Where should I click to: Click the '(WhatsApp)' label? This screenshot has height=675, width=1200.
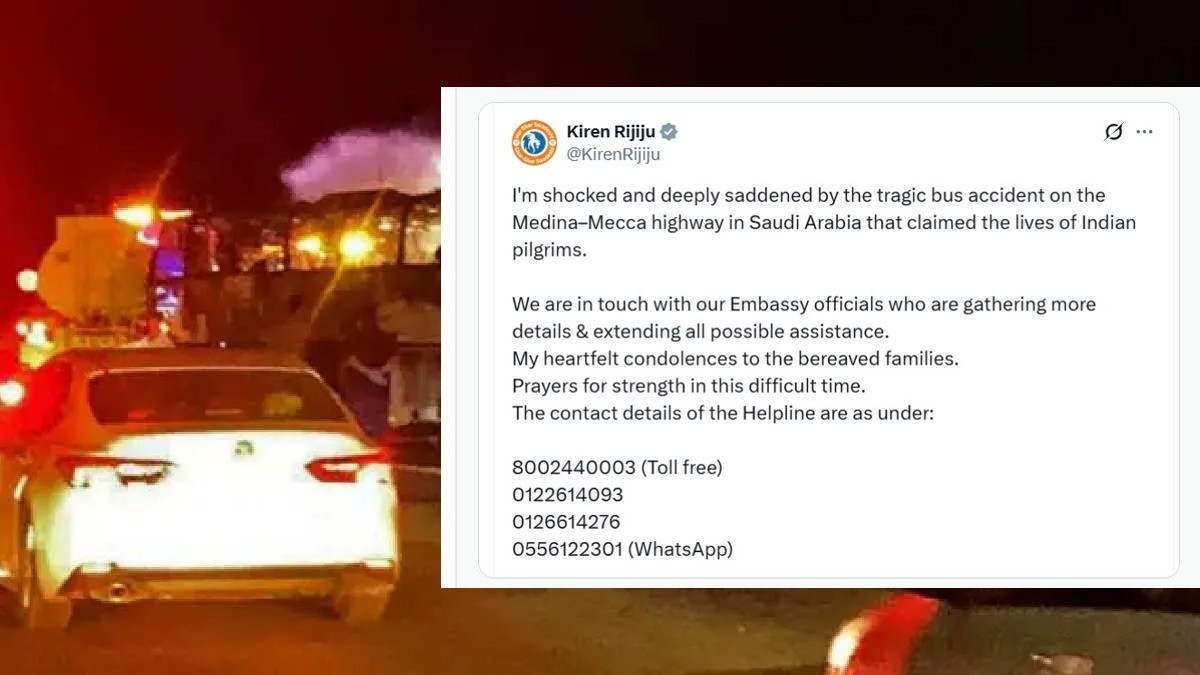(x=681, y=549)
